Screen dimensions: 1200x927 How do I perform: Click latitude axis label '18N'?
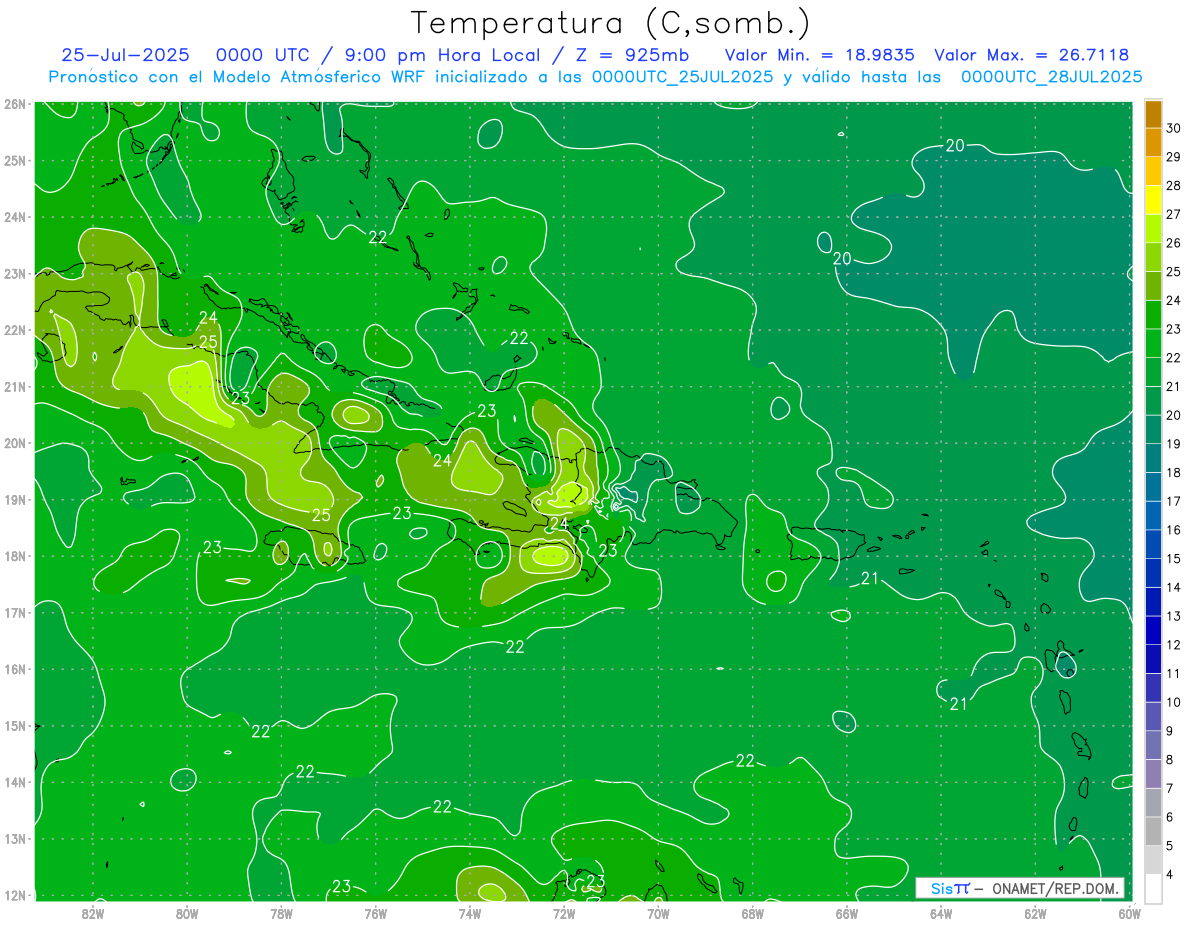click(15, 556)
